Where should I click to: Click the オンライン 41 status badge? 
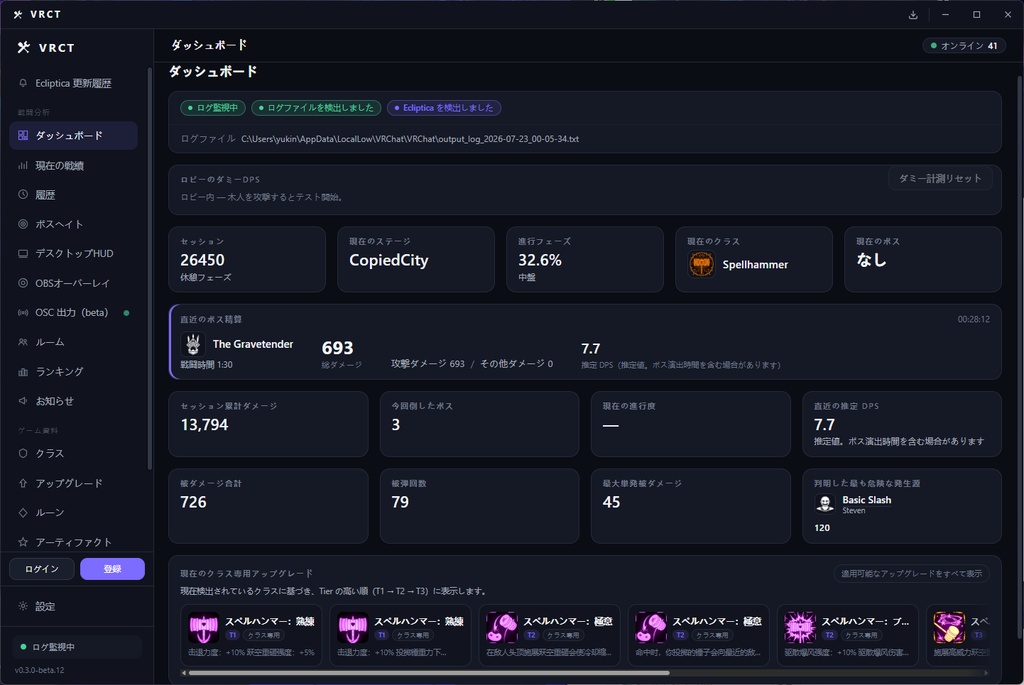(964, 46)
